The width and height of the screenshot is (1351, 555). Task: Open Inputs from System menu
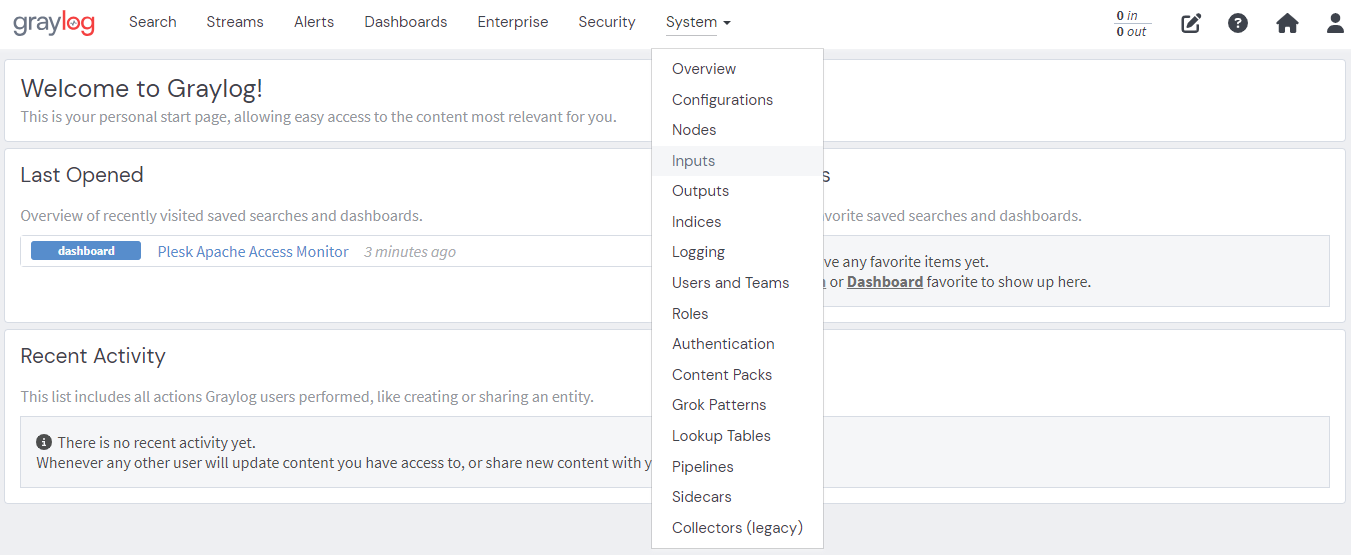737,161
